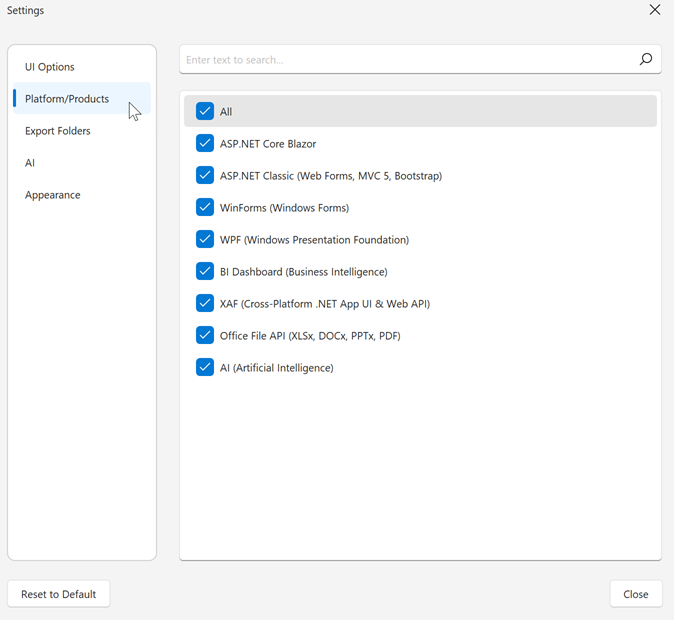Image resolution: width=674 pixels, height=620 pixels.
Task: Toggle Office File API checkbox
Action: 205,335
